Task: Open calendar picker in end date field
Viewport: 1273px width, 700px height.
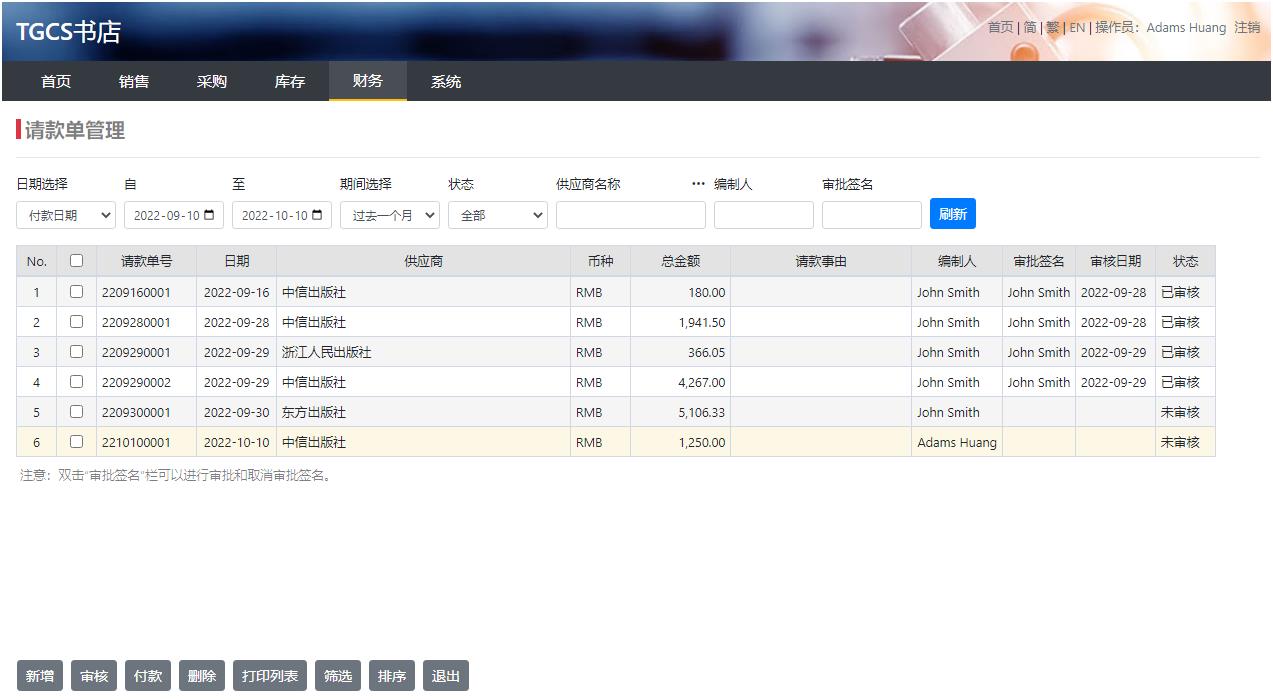Action: coord(318,215)
